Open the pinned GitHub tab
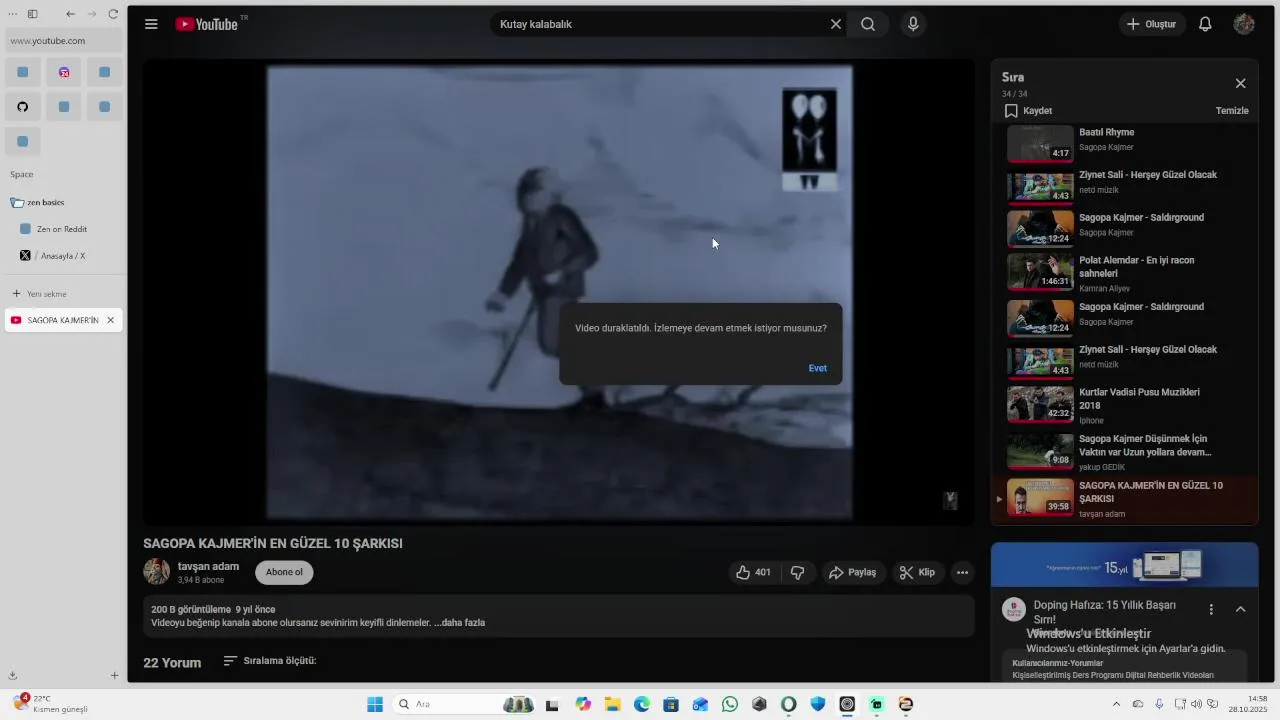The image size is (1280, 720). [x=23, y=107]
